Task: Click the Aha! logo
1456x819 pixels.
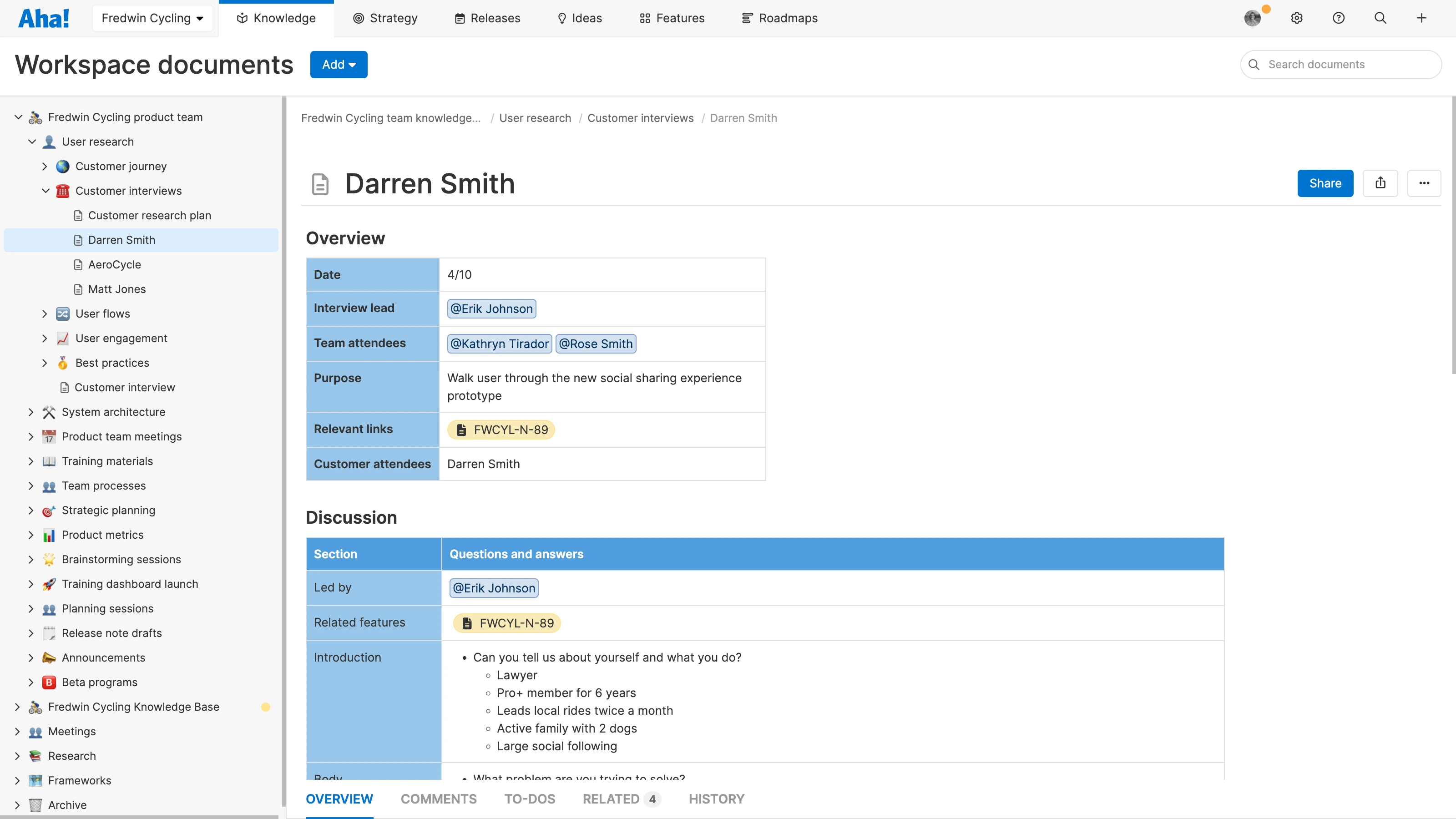Action: tap(44, 18)
